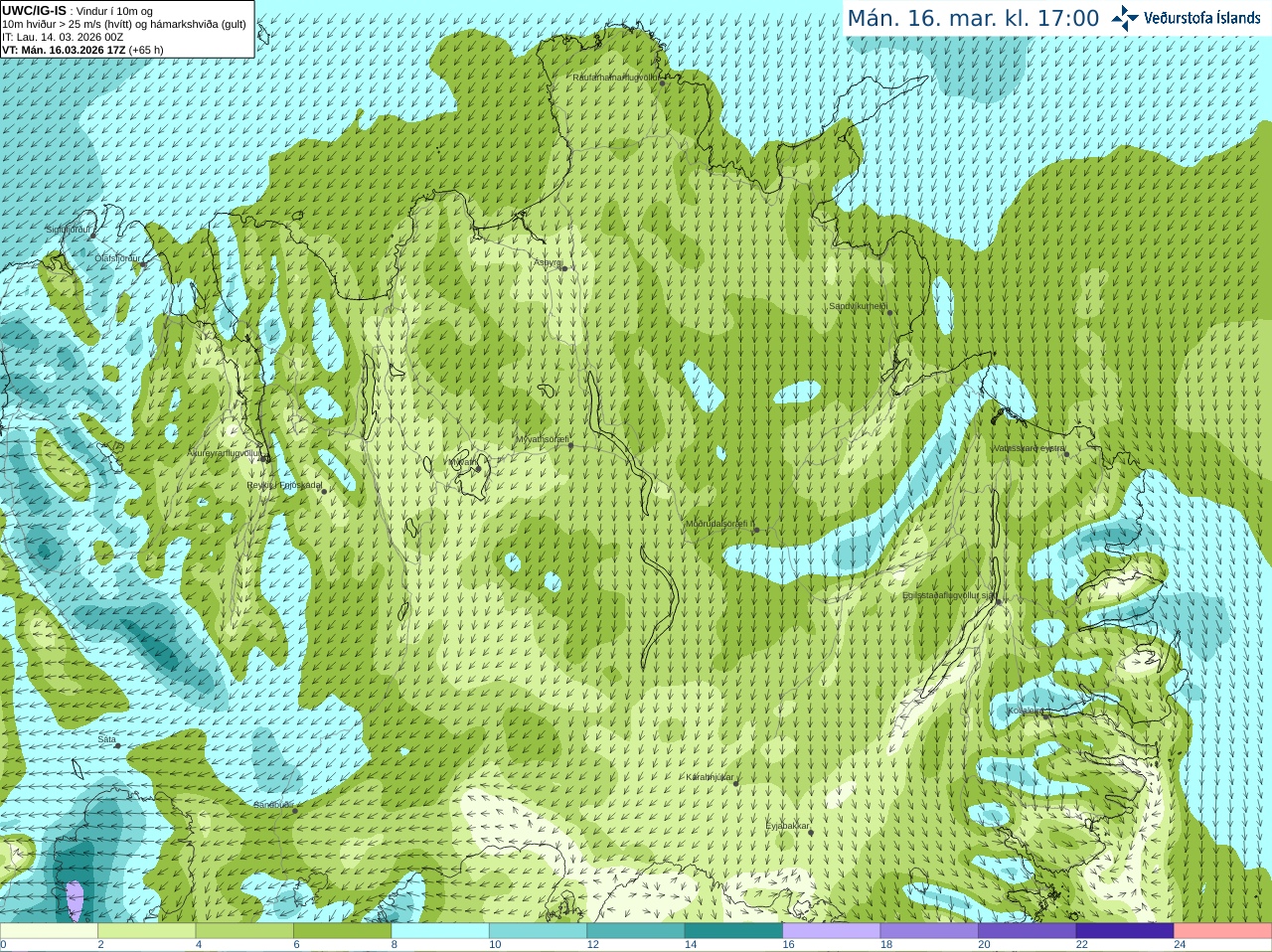This screenshot has height=952, width=1272.
Task: Click the Vatnsskarð eystra station label
Action: (1029, 448)
